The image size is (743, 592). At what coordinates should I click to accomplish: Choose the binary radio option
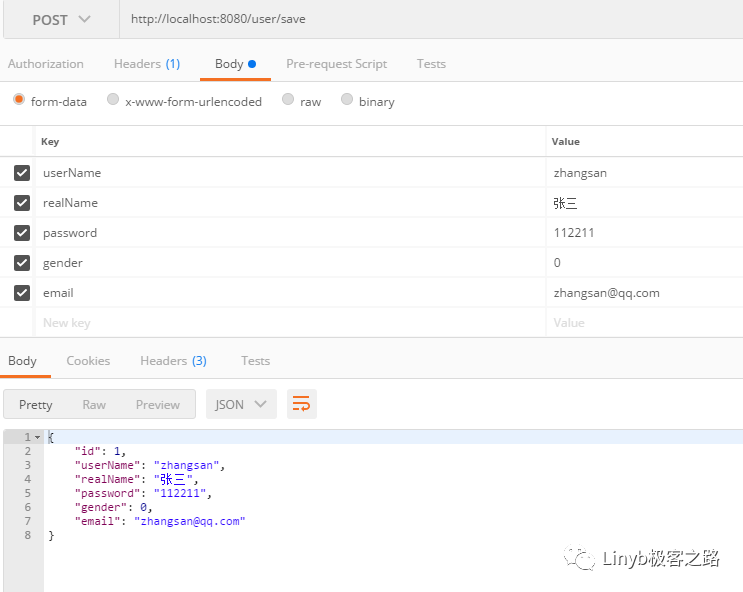tap(347, 99)
